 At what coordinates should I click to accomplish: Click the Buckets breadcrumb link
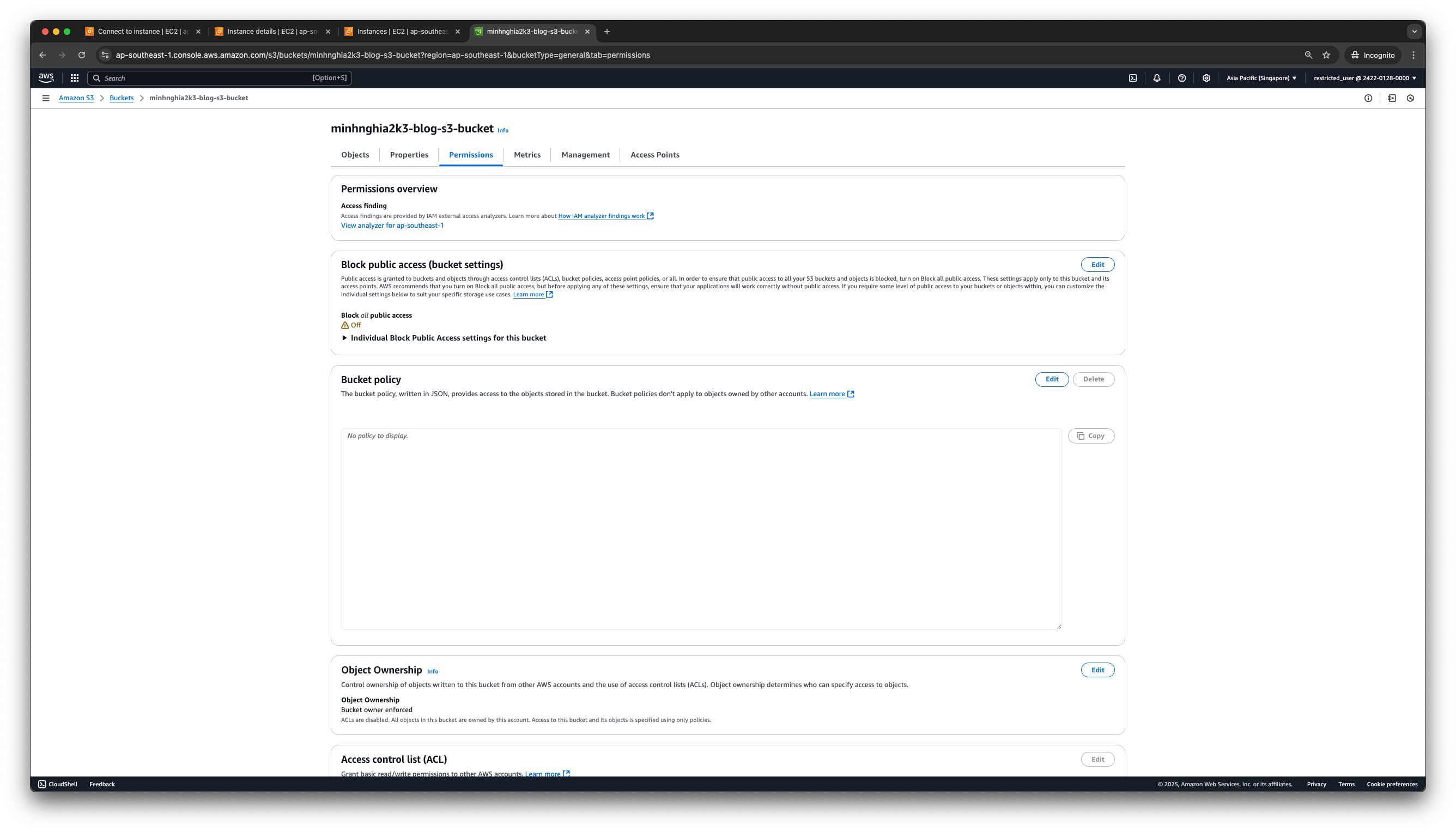pos(121,98)
